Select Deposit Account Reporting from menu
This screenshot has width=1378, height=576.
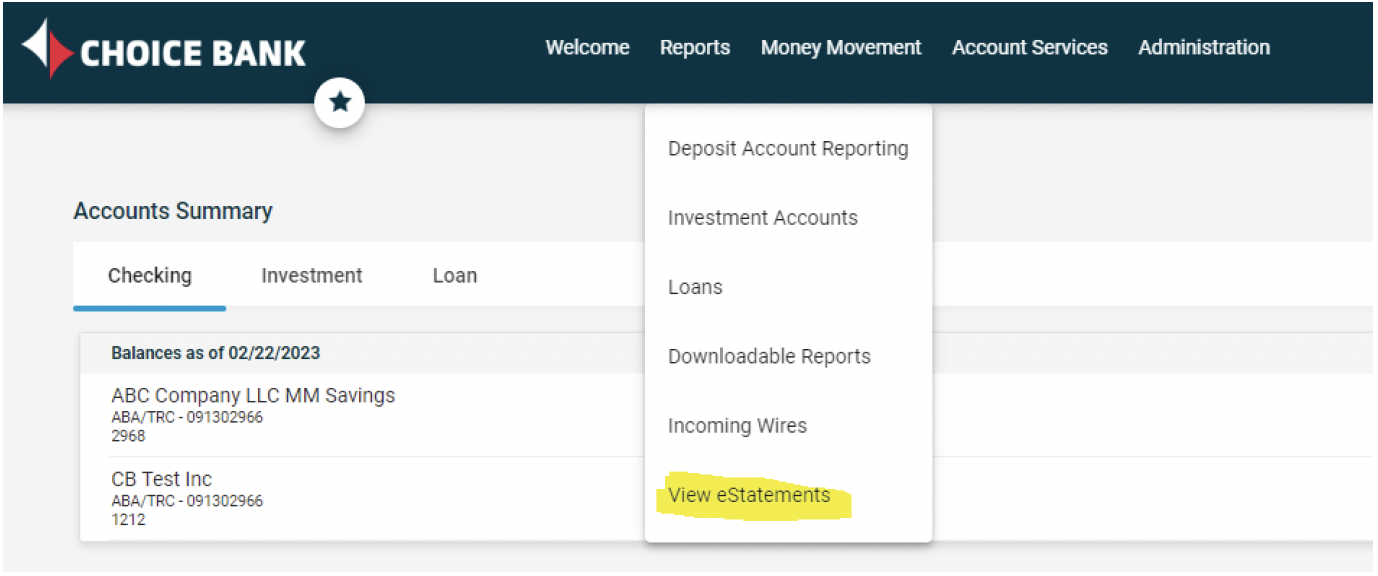[788, 149]
